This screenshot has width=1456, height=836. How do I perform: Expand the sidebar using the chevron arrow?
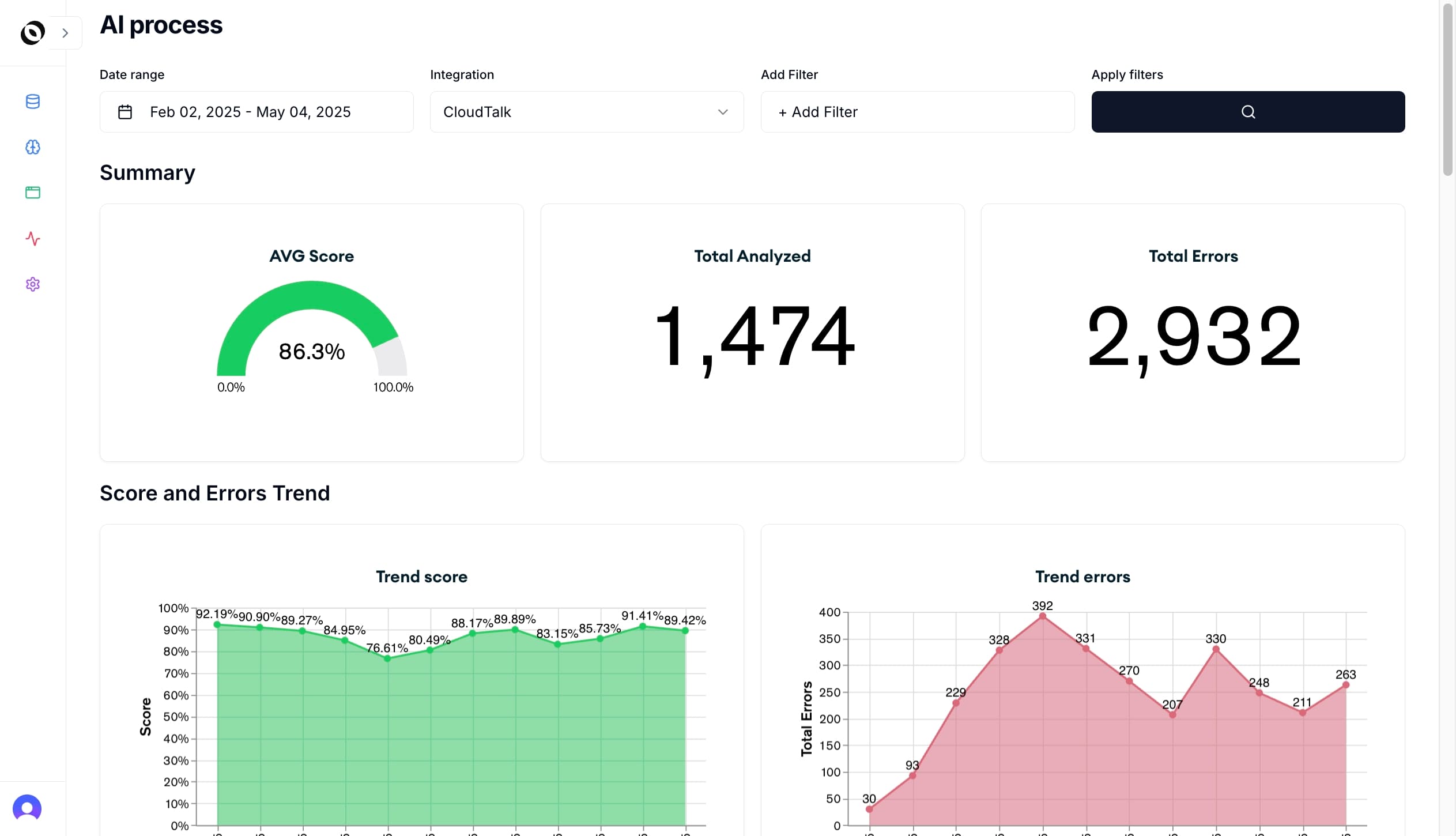[x=65, y=32]
